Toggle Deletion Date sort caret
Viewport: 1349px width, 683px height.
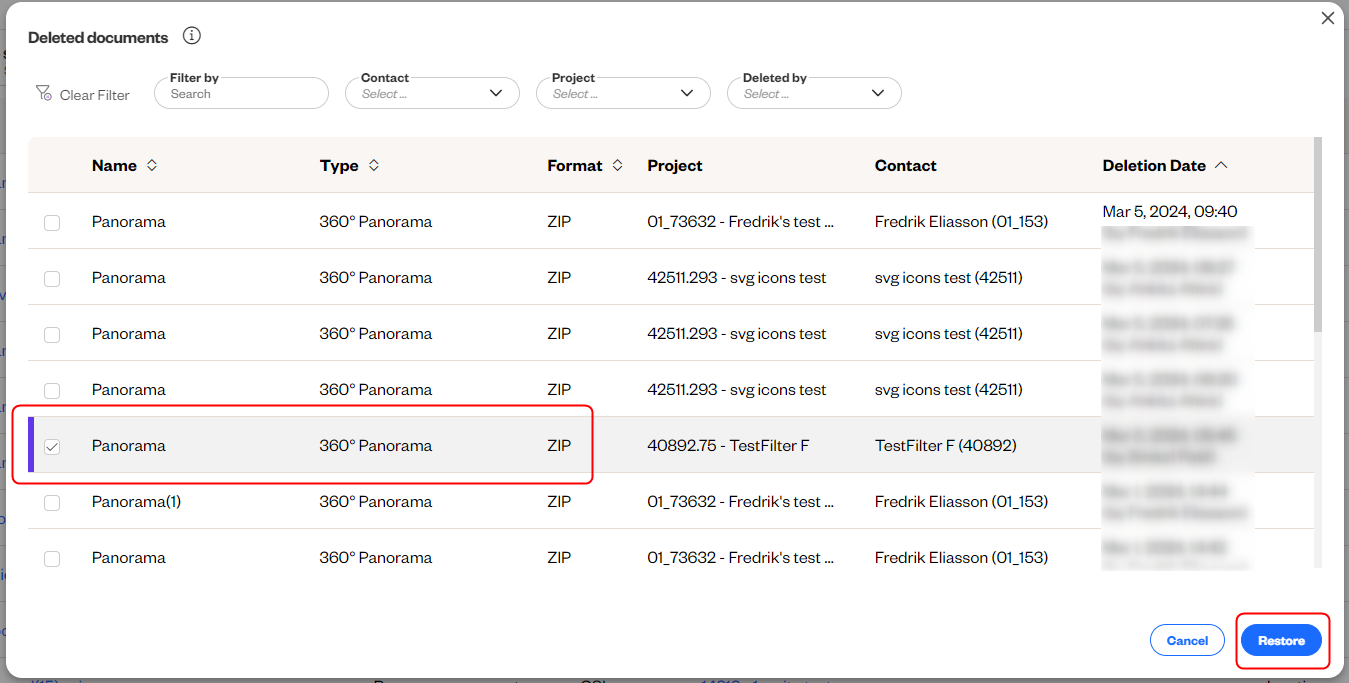click(1221, 166)
